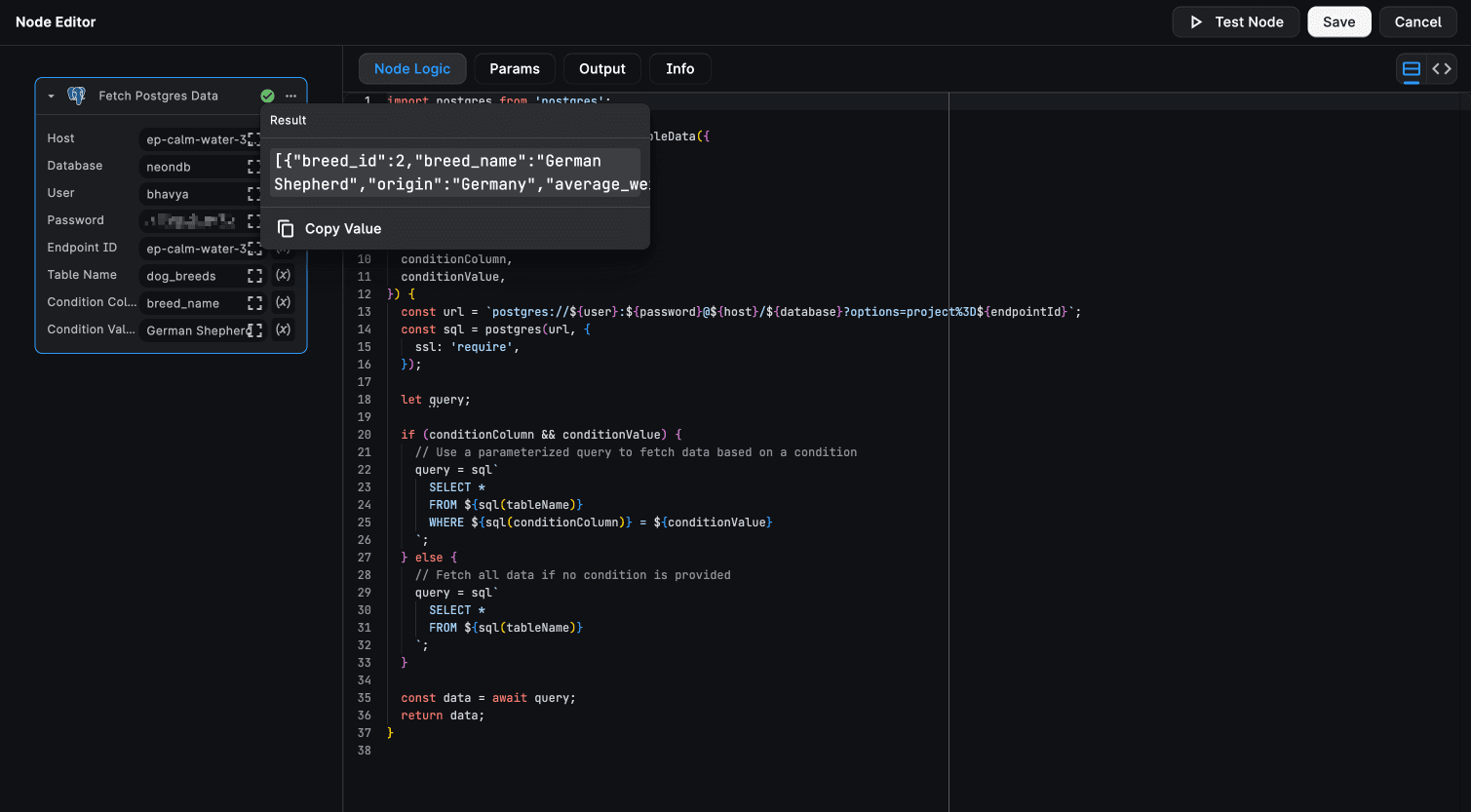Select the split layout view icon
Screen dimensions: 1471x812
[x=1411, y=68]
